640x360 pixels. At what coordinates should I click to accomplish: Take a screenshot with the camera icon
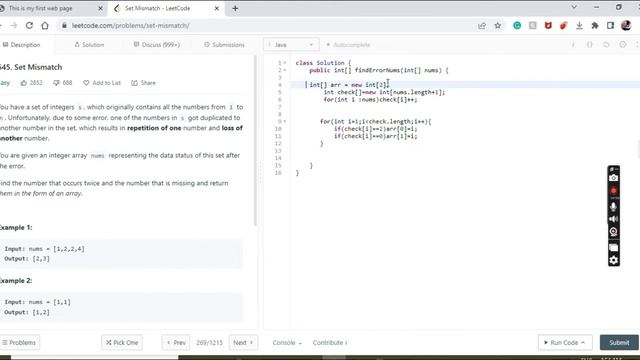[x=613, y=178]
